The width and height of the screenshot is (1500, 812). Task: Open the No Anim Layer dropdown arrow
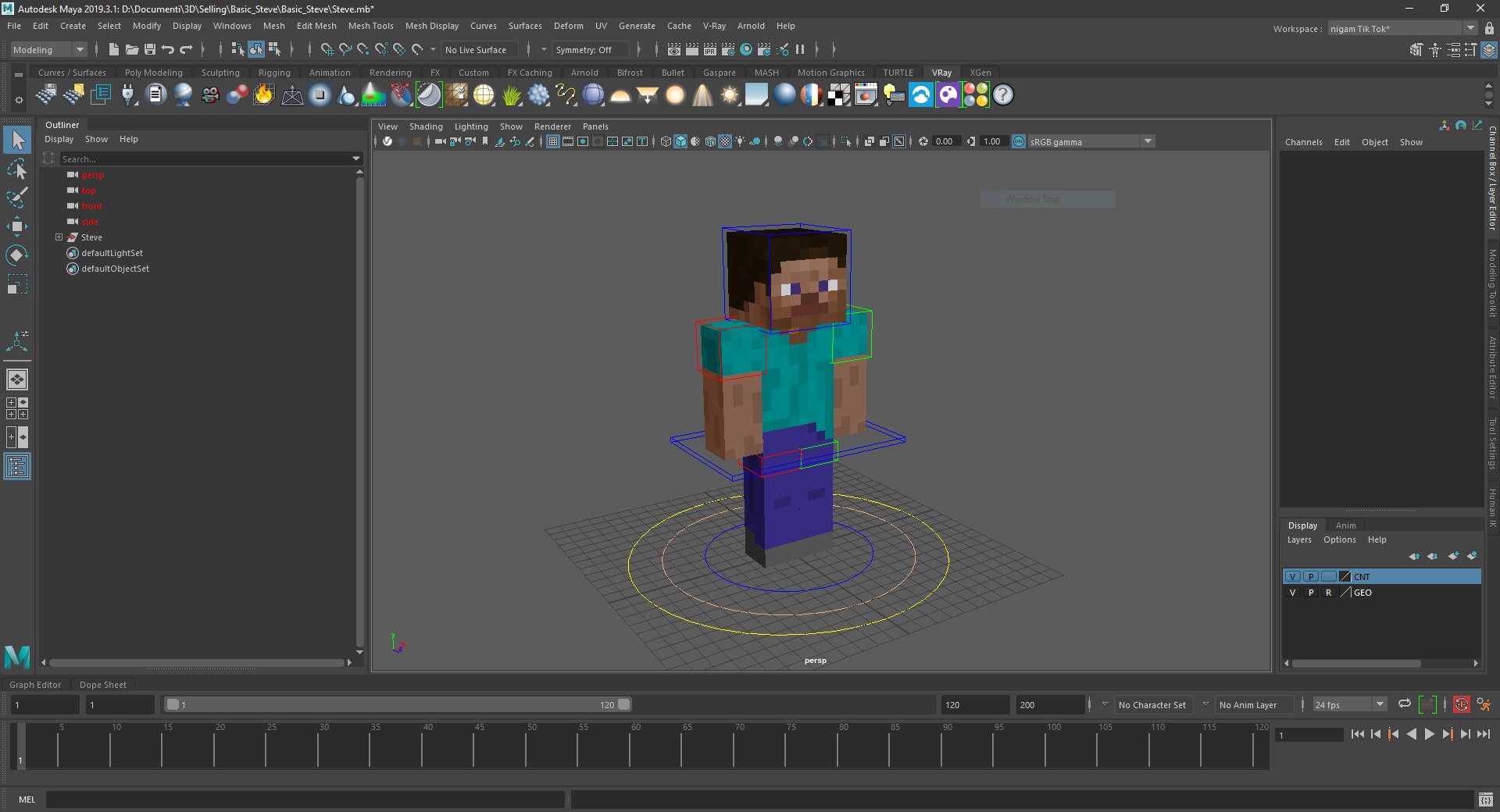[x=1205, y=704]
